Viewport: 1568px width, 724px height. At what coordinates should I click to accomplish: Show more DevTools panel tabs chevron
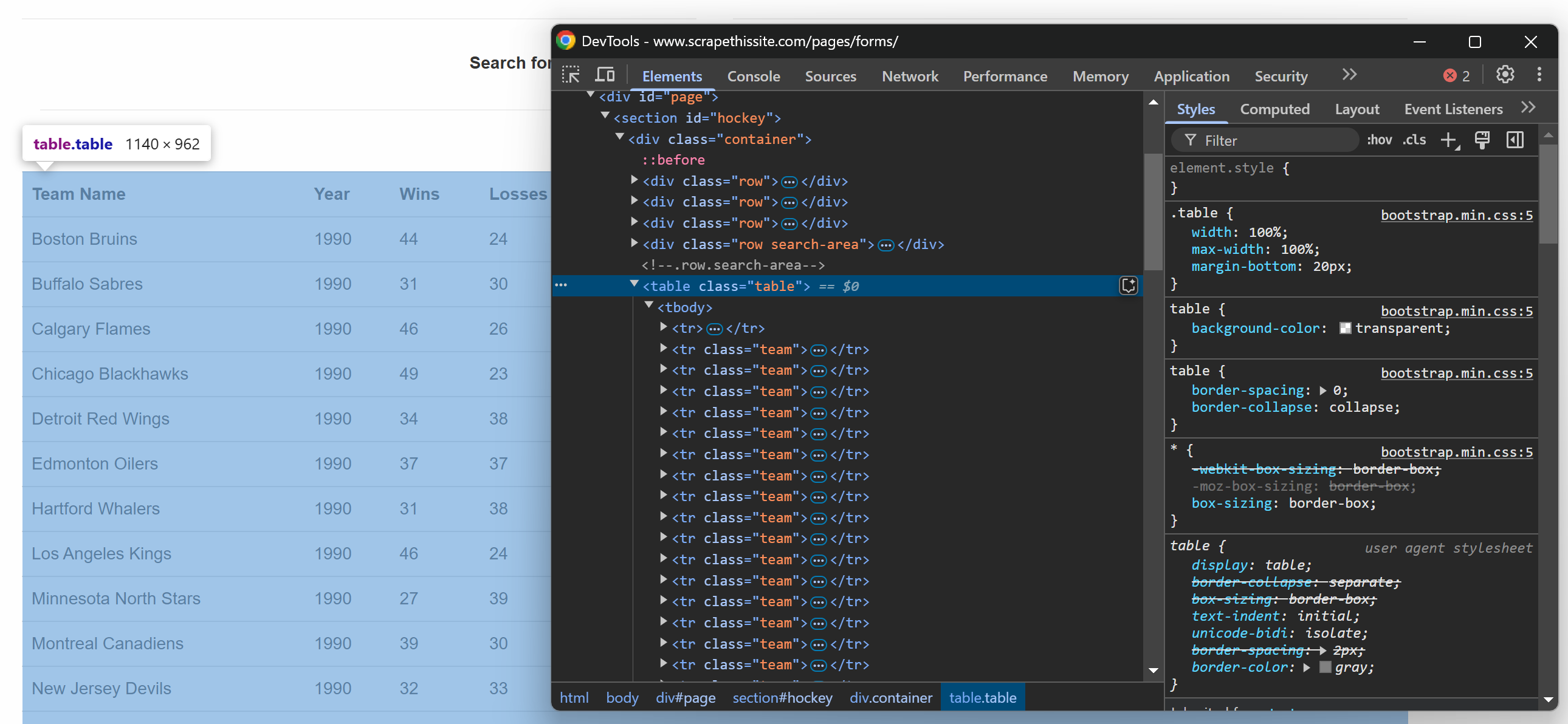pyautogui.click(x=1349, y=75)
